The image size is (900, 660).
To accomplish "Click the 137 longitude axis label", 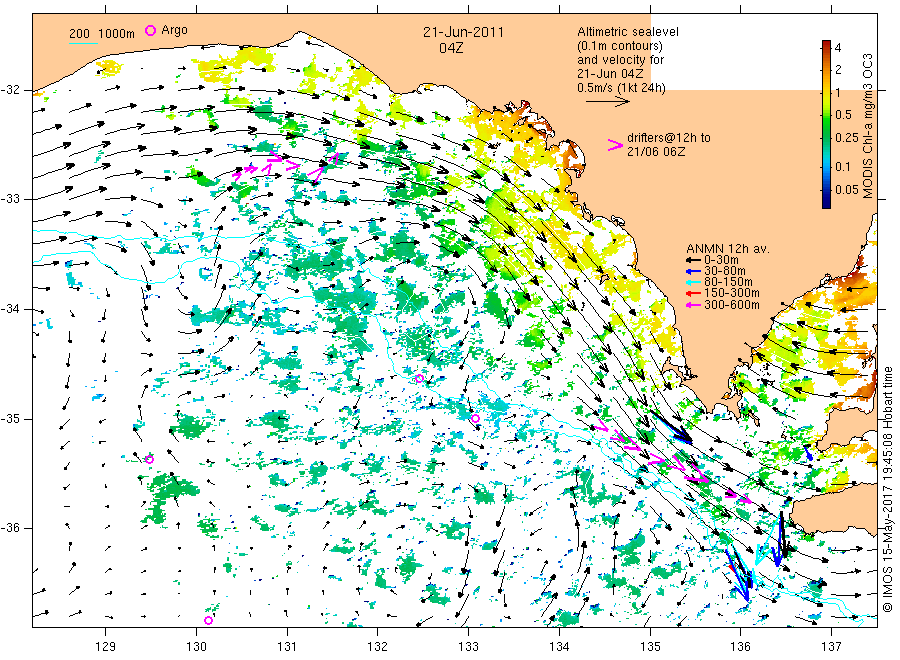I will pyautogui.click(x=831, y=647).
